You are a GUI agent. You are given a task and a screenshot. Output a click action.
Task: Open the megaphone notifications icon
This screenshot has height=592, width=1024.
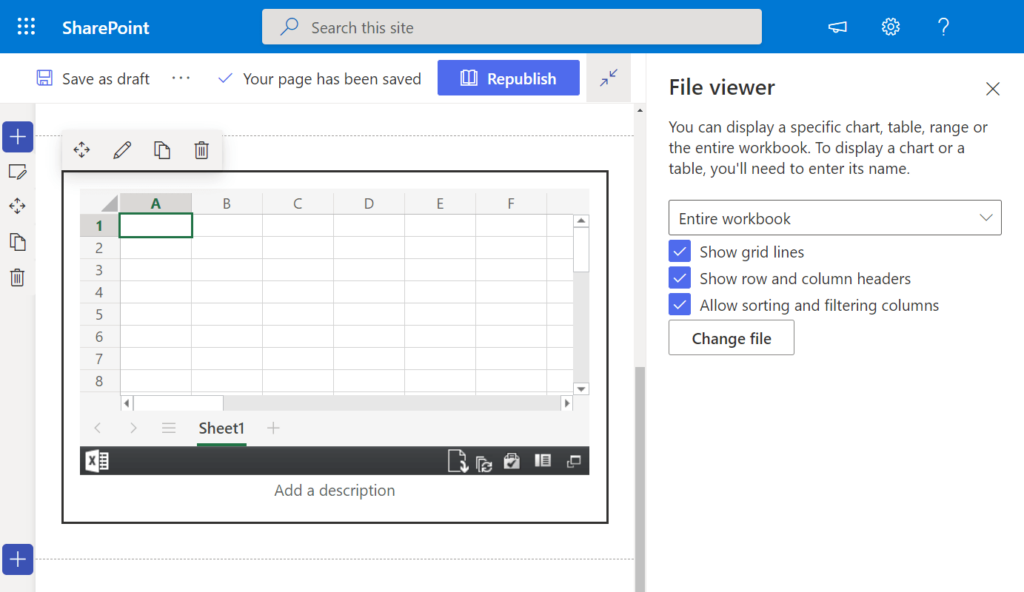coord(837,27)
